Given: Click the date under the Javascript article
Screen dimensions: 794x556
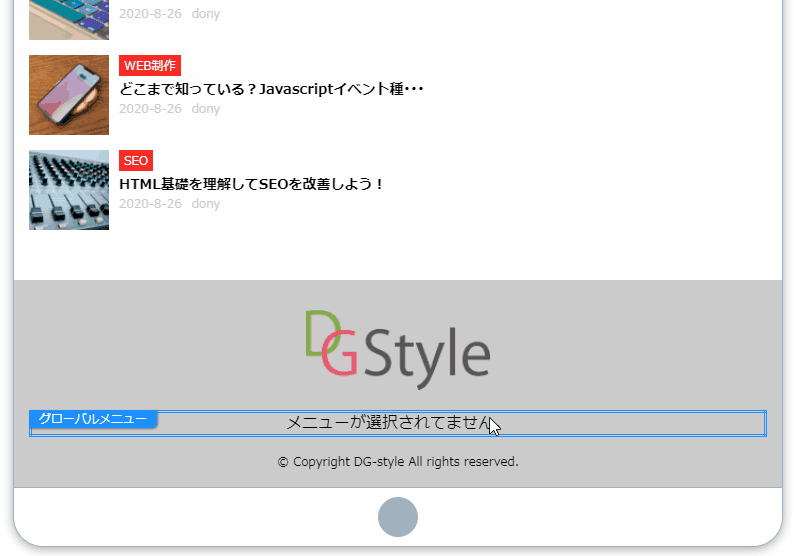Looking at the screenshot, I should coord(150,108).
